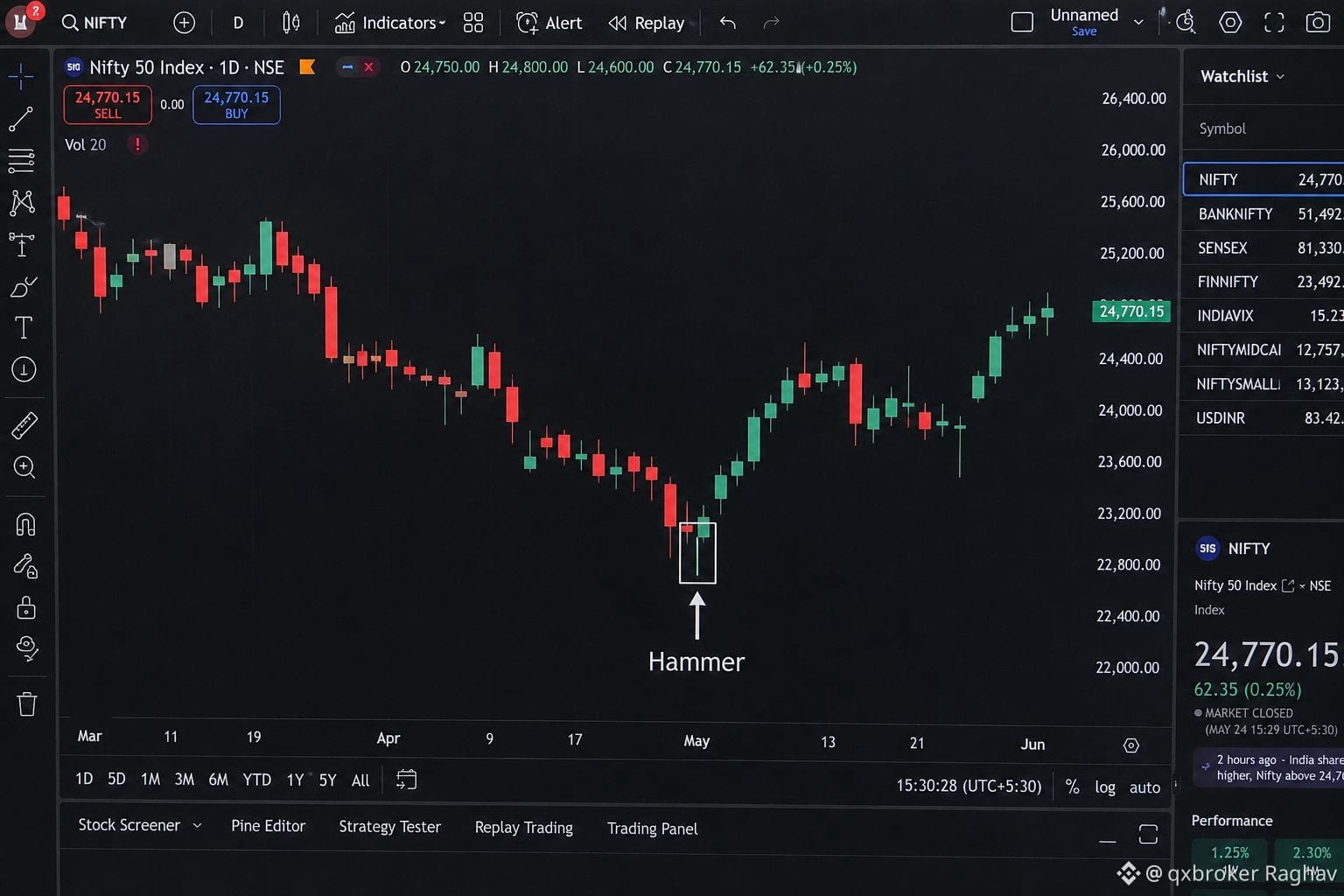
Task: Select the Text tool
Action: (24, 327)
